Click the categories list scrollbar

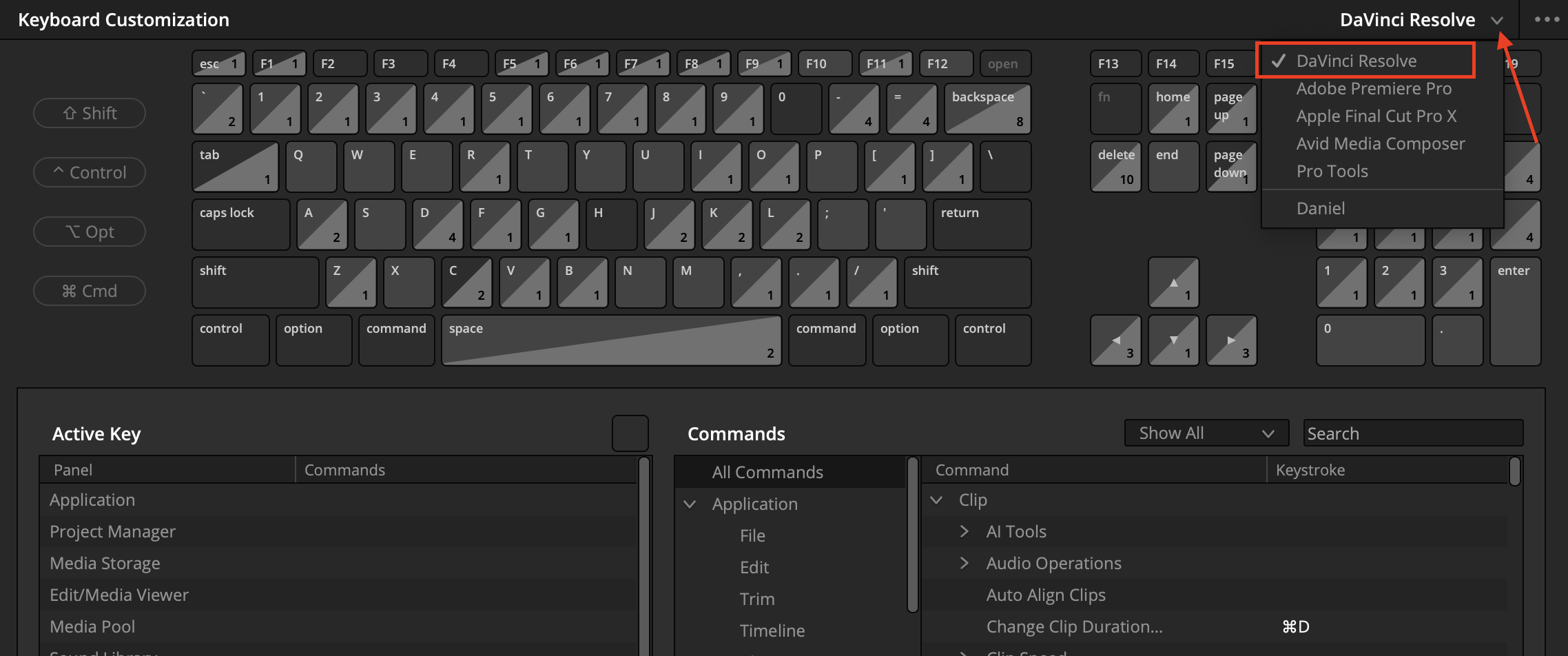(x=913, y=534)
